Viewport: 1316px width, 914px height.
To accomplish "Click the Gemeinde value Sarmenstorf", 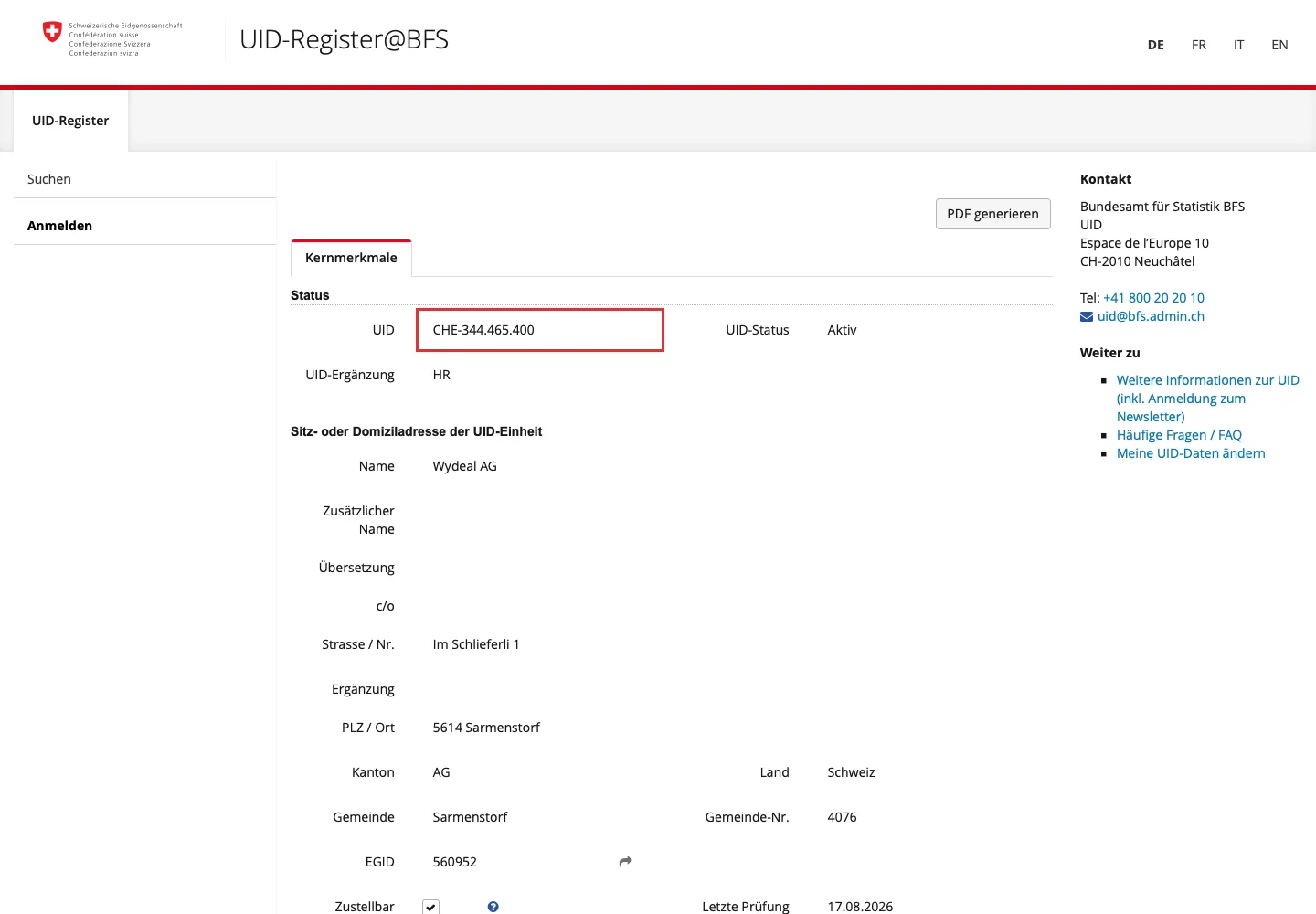I will tap(470, 817).
